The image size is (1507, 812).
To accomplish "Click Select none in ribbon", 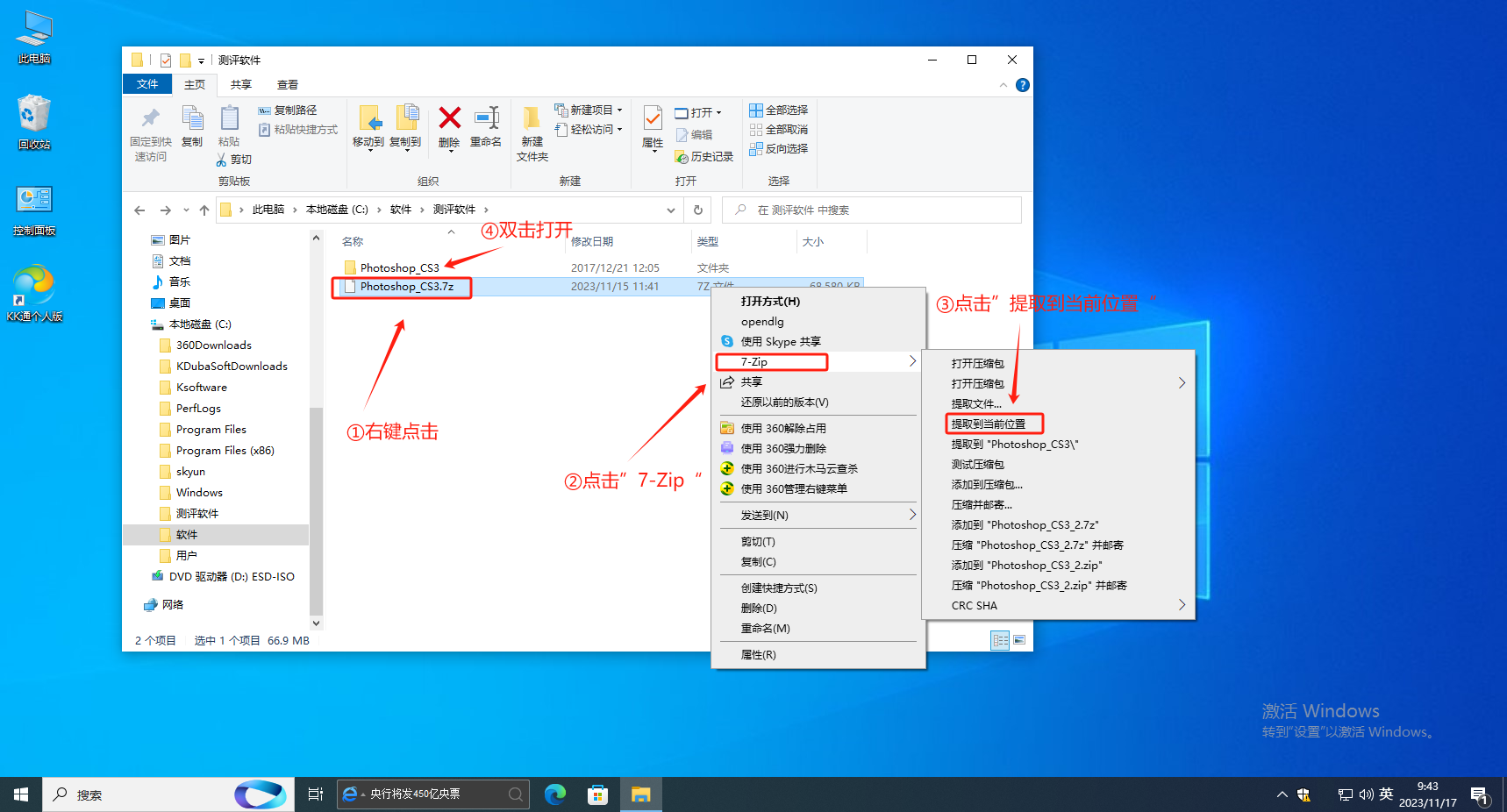I will click(778, 130).
